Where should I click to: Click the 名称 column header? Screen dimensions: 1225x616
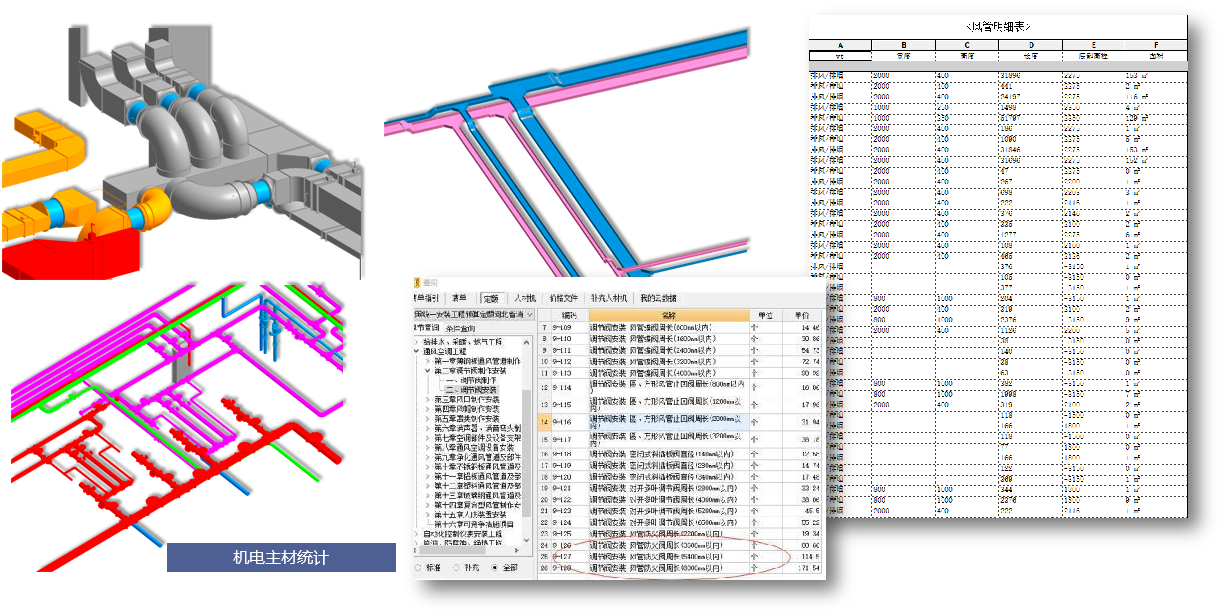pyautogui.click(x=669, y=315)
